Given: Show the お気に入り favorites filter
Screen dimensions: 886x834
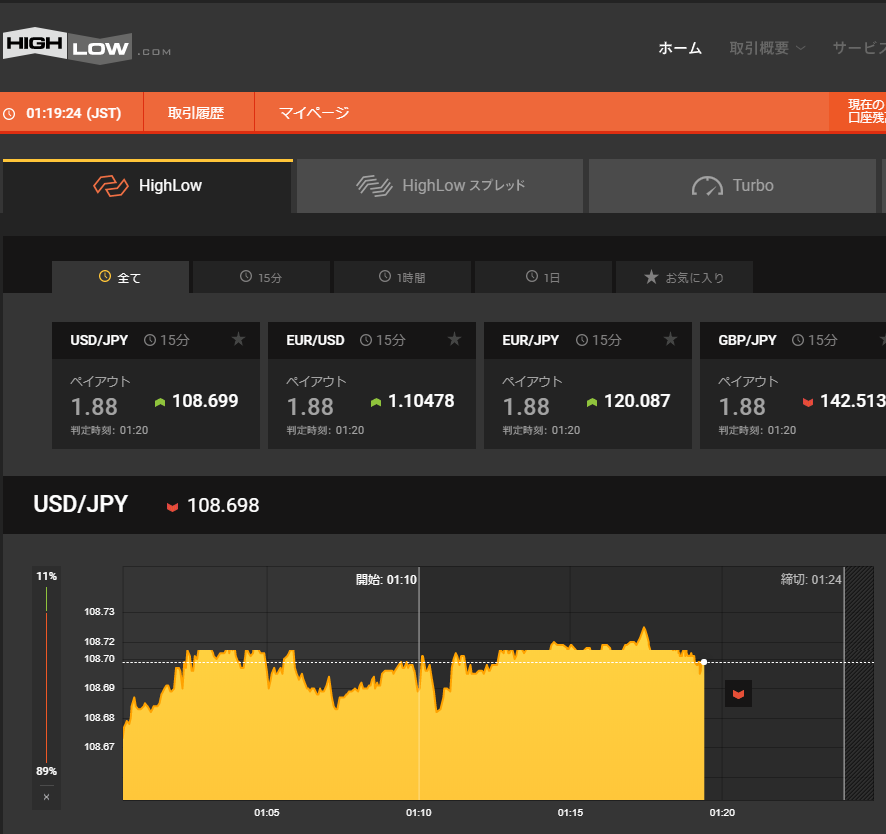Looking at the screenshot, I should coord(684,277).
